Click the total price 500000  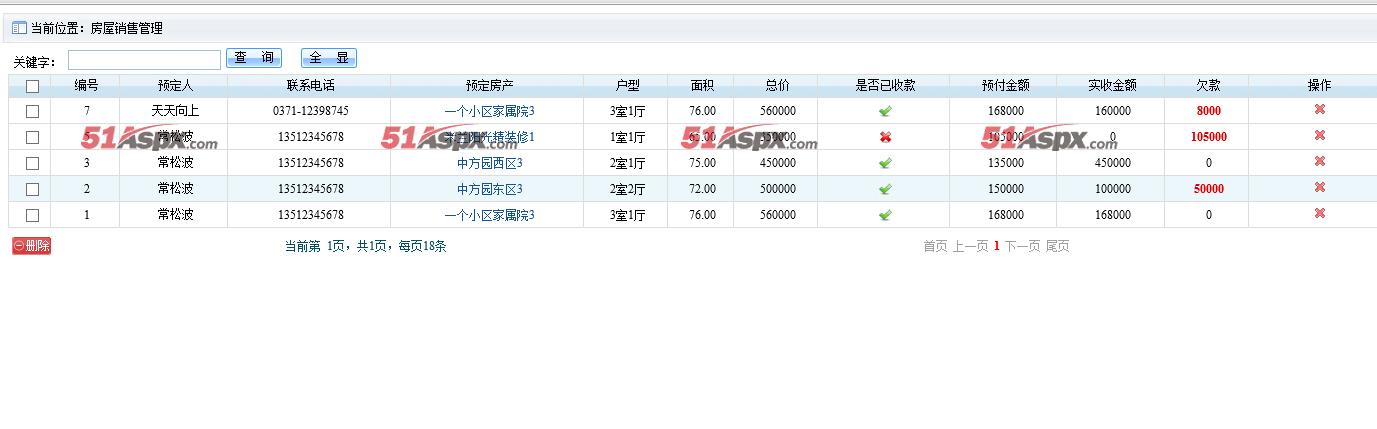pos(777,189)
